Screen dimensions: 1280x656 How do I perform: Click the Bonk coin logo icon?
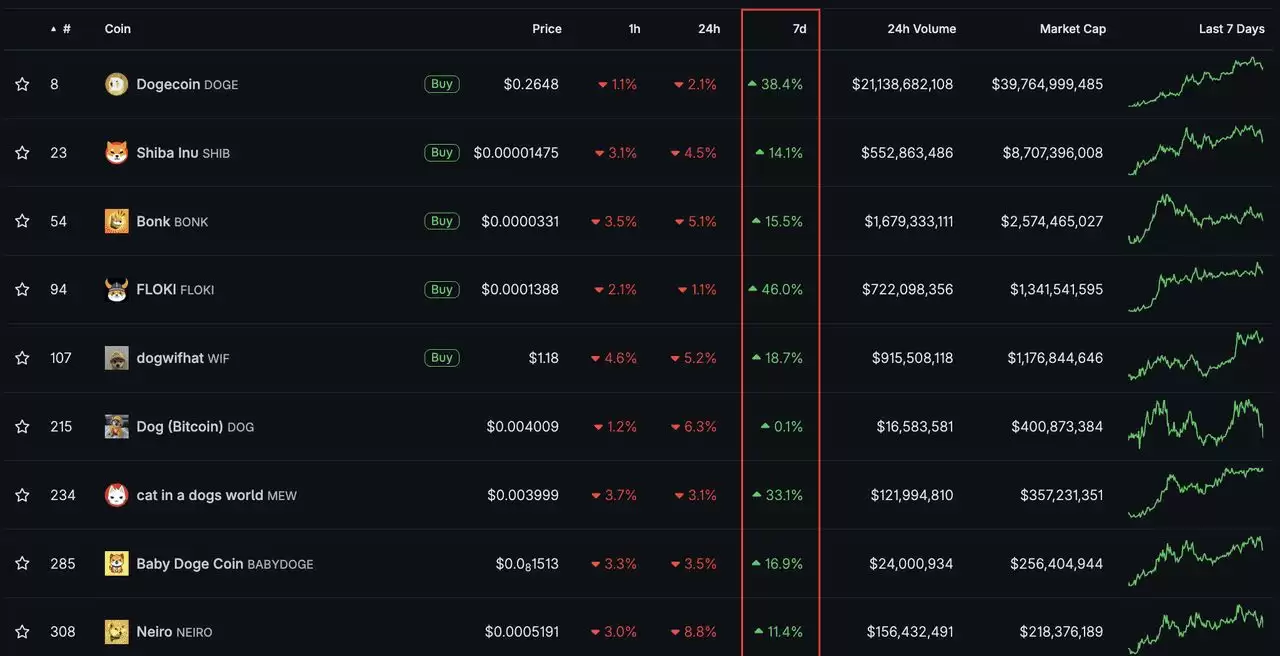(116, 221)
